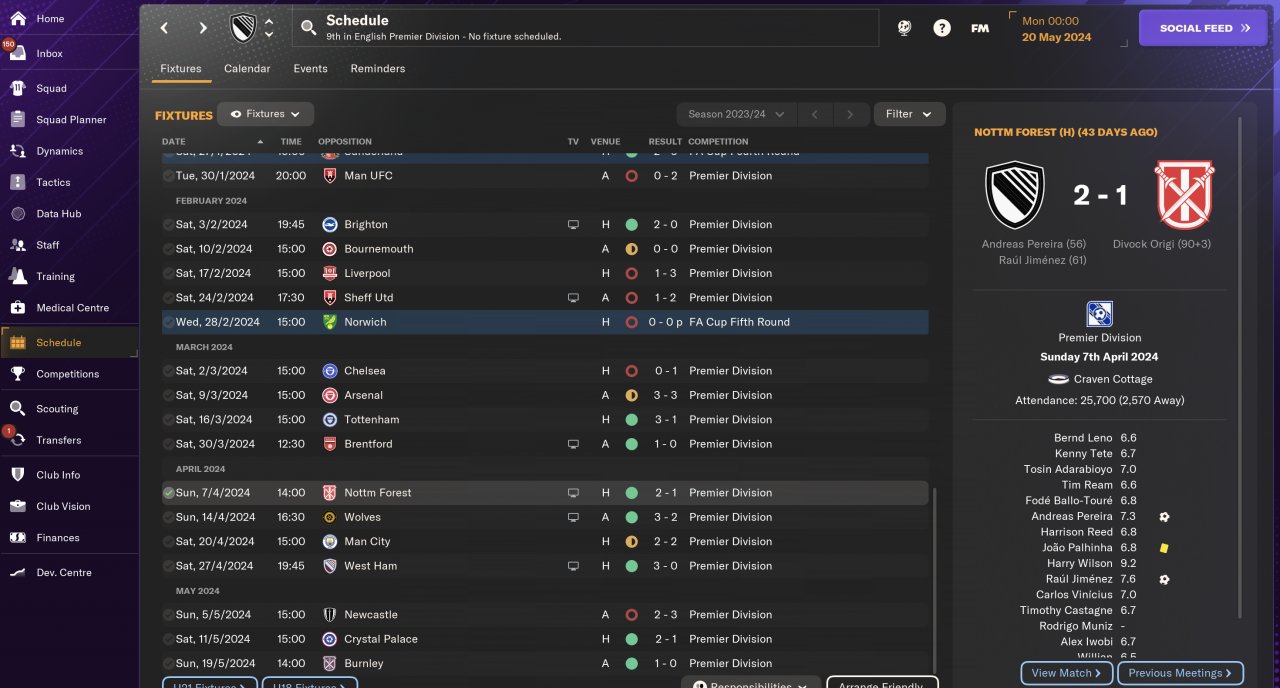
Task: Click the help question mark icon
Action: pos(942,28)
